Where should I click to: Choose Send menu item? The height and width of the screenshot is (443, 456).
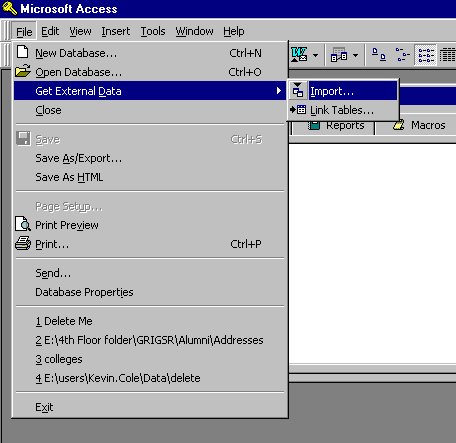150,273
